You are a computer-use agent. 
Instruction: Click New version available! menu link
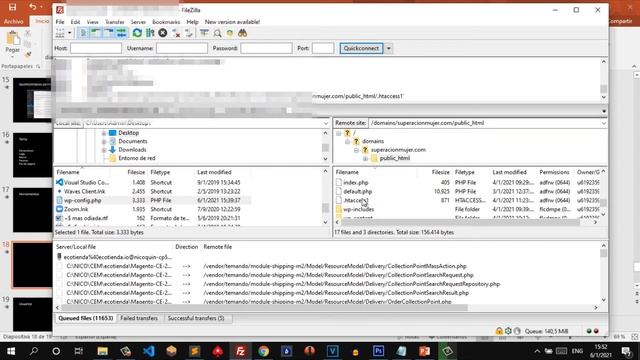coord(232,22)
